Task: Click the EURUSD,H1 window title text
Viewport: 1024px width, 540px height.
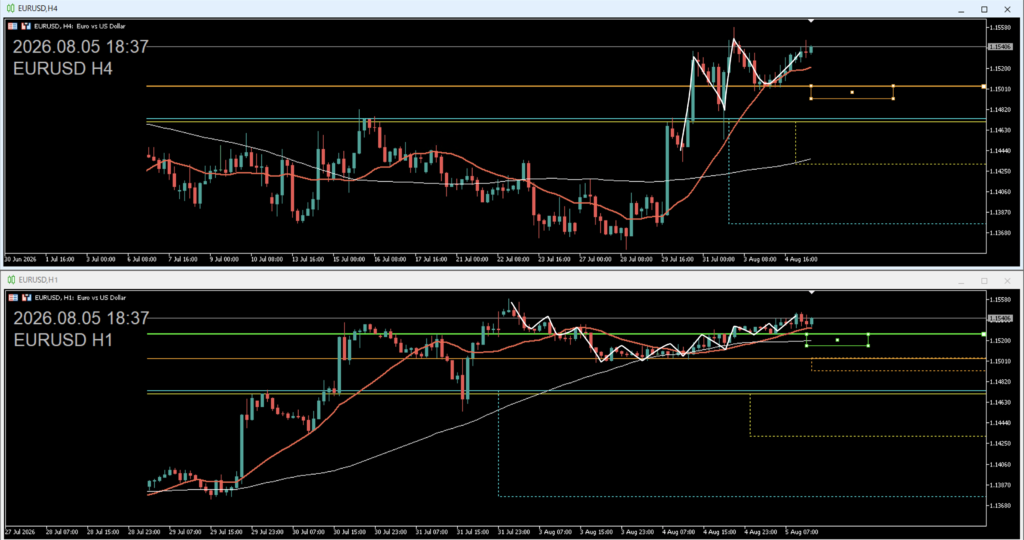Action: [39, 280]
